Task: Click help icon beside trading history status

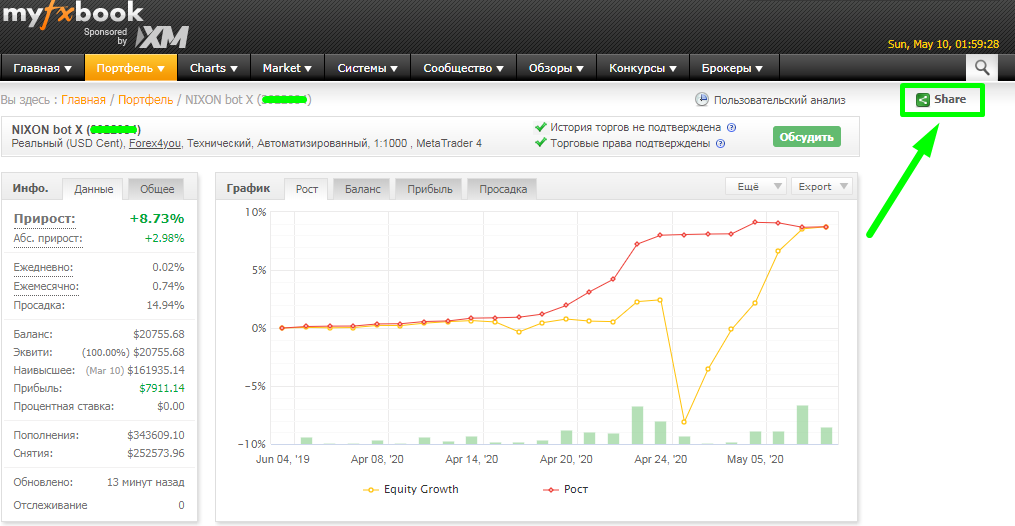Action: tap(731, 127)
